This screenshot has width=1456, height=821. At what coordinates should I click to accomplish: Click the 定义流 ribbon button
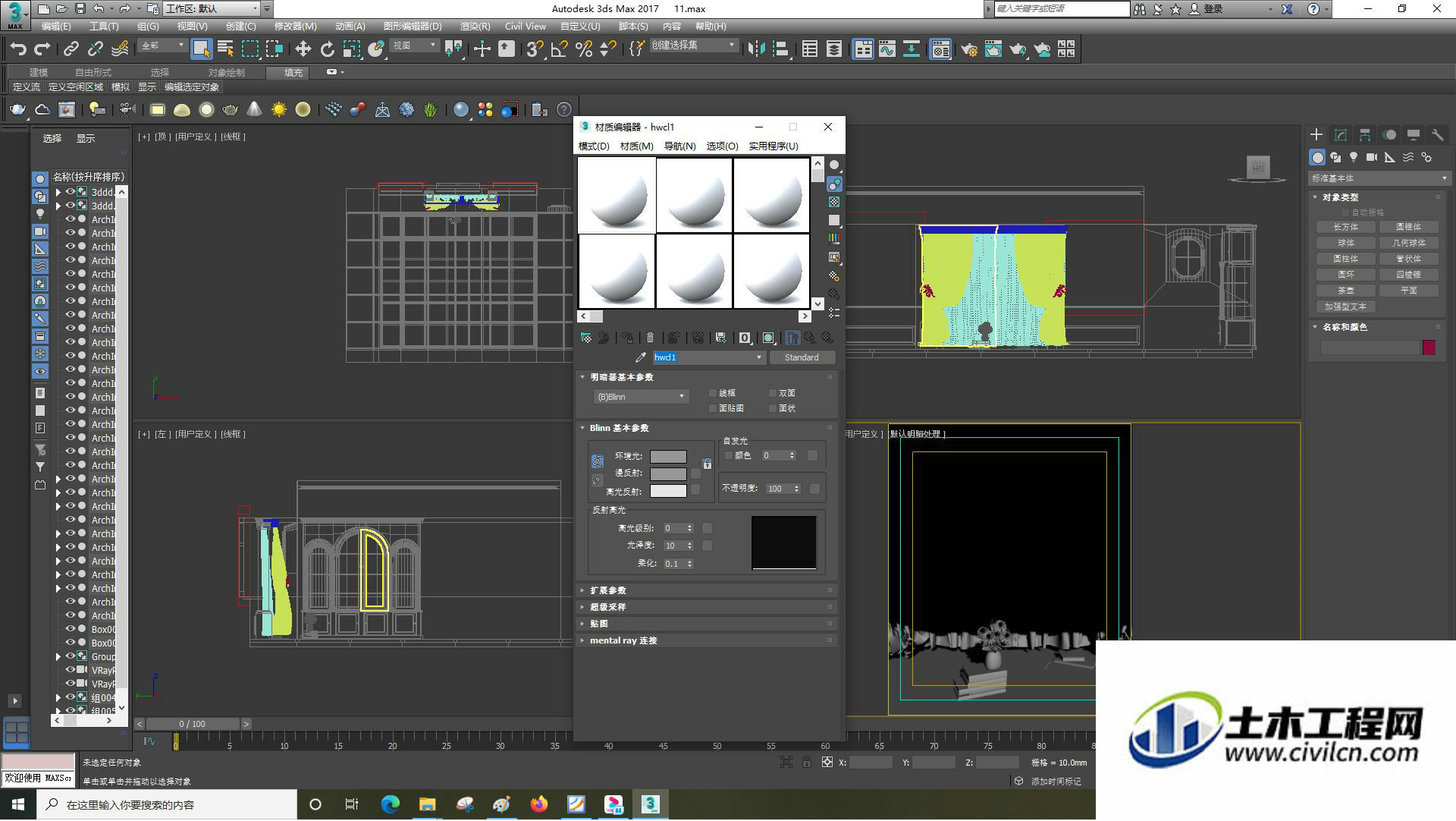point(27,87)
